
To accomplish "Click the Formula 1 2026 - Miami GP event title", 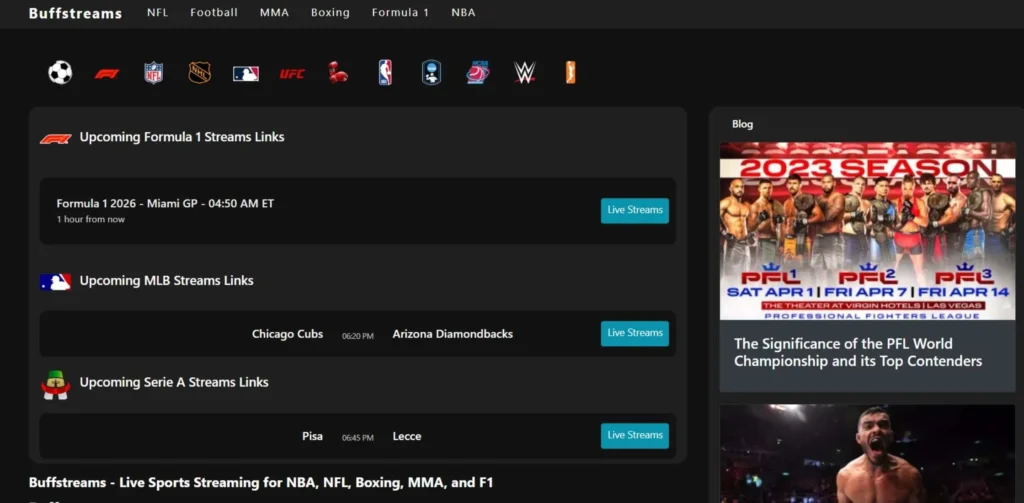I will [x=165, y=203].
